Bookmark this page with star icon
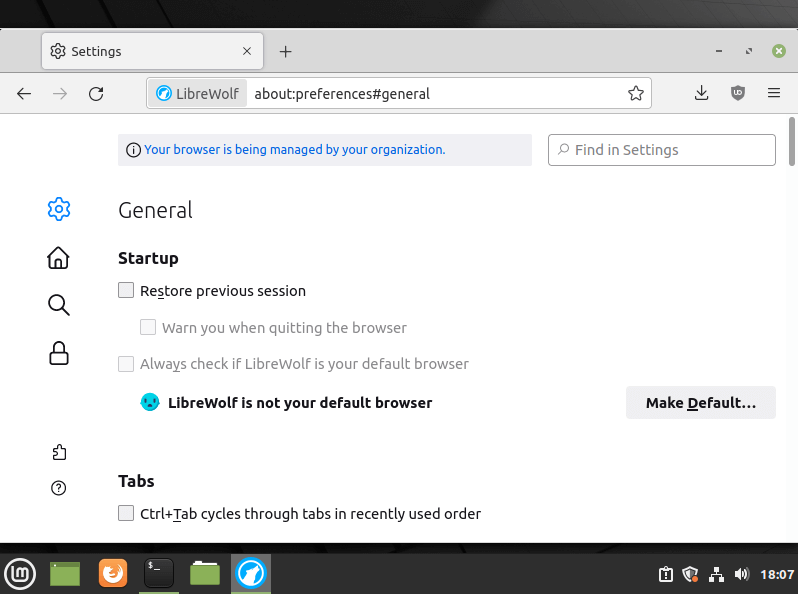 click(635, 94)
